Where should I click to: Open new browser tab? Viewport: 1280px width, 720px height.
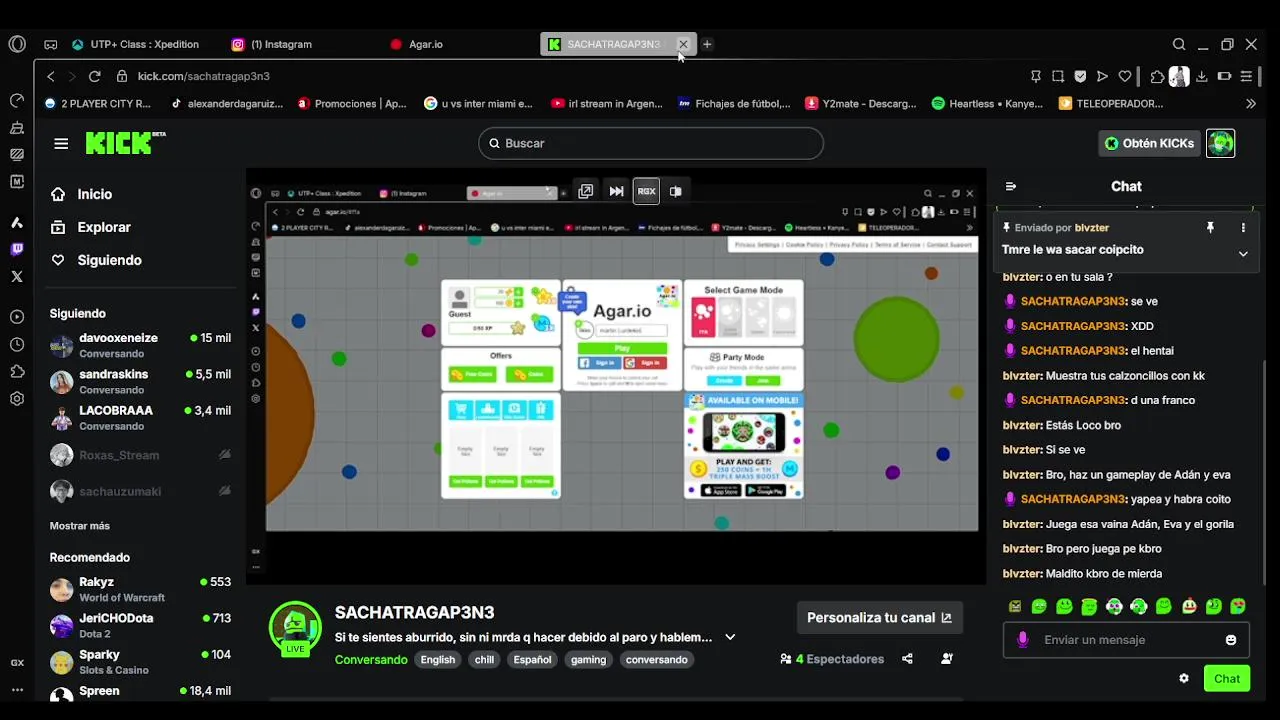tap(707, 44)
